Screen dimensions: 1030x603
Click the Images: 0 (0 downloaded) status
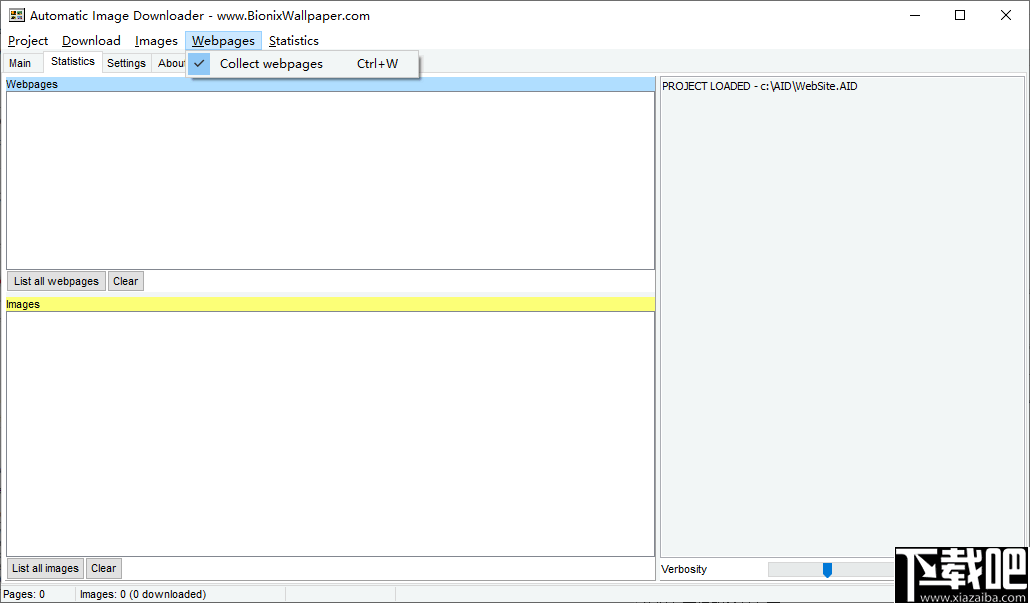143,594
